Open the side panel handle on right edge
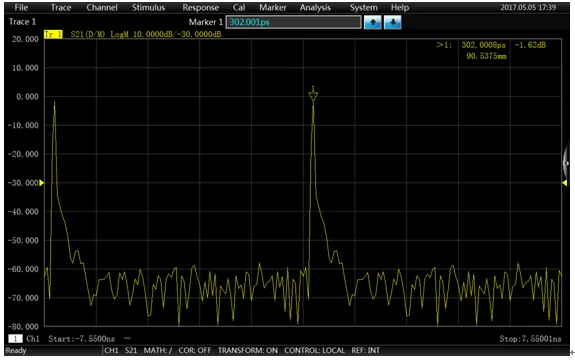Image resolution: width=575 pixels, height=363 pixels. 565,163
